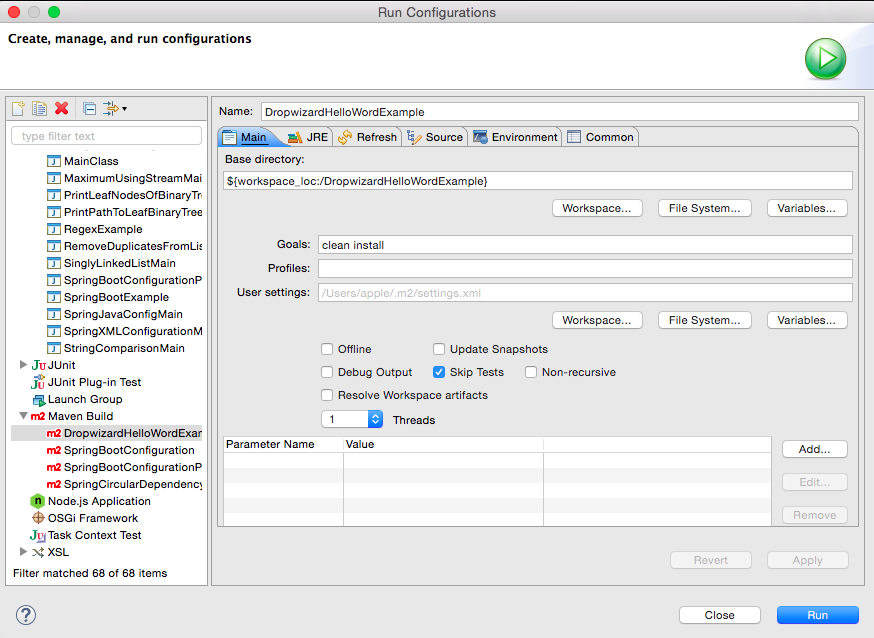Click the SinglyLinkedListMain Java icon
Viewport: 874px width, 638px height.
tap(54, 264)
